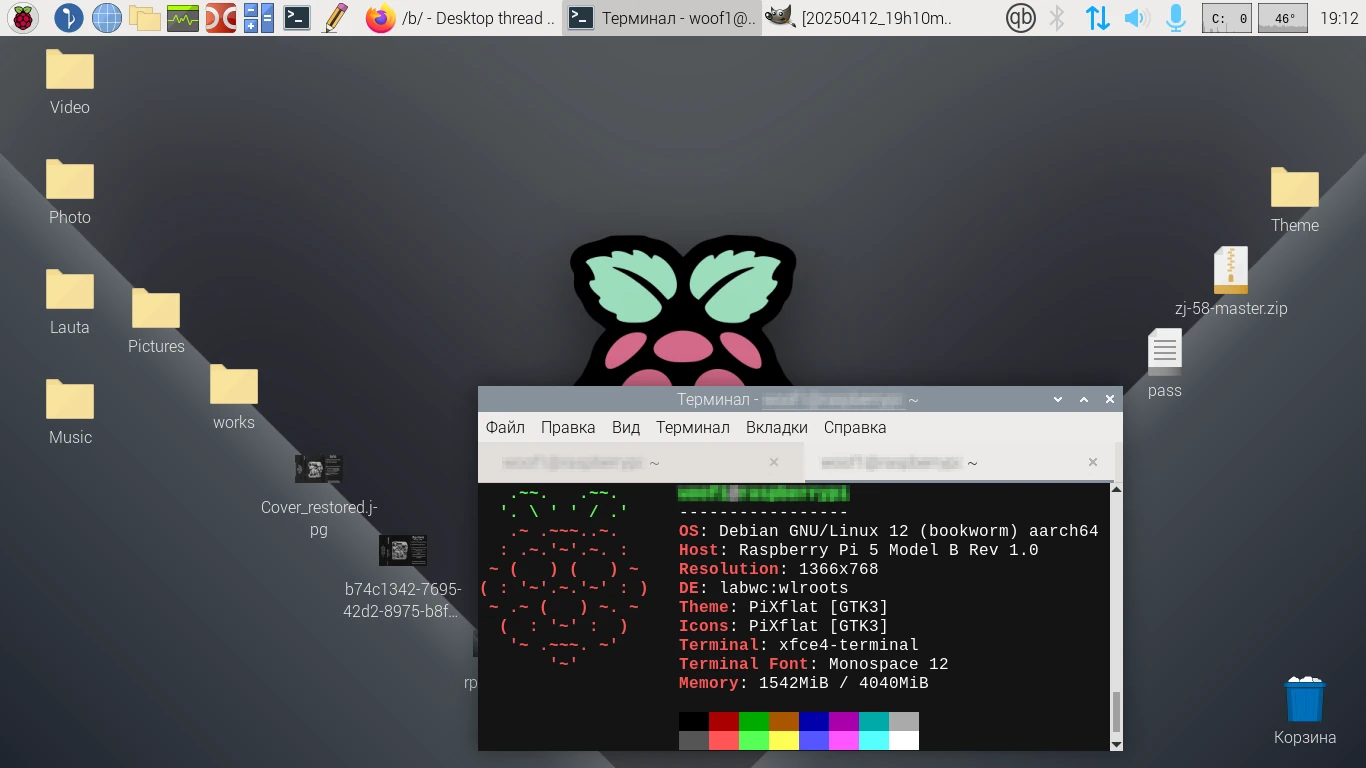This screenshot has width=1366, height=768.
Task: Open the Вкладки menu in terminal
Action: (777, 427)
